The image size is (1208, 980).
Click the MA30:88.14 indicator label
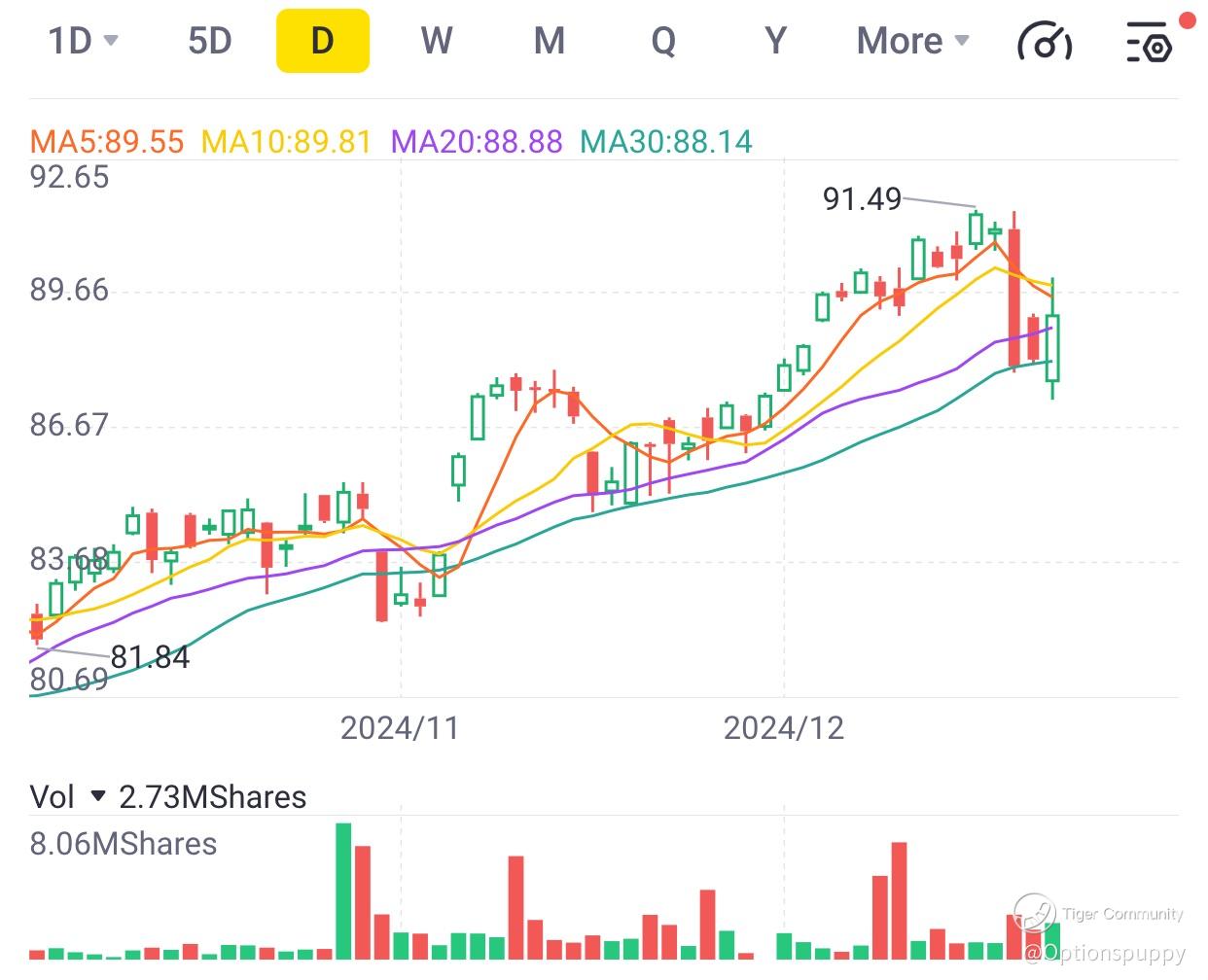point(666,142)
